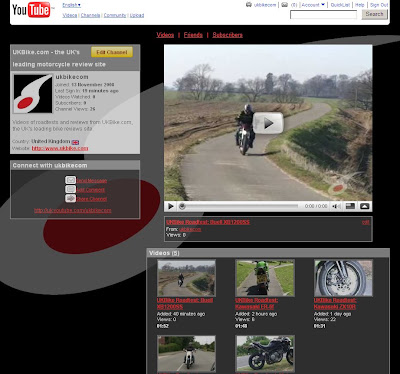The width and height of the screenshot is (400, 374).
Task: Focus the search text field
Action: pyautogui.click(x=323, y=15)
